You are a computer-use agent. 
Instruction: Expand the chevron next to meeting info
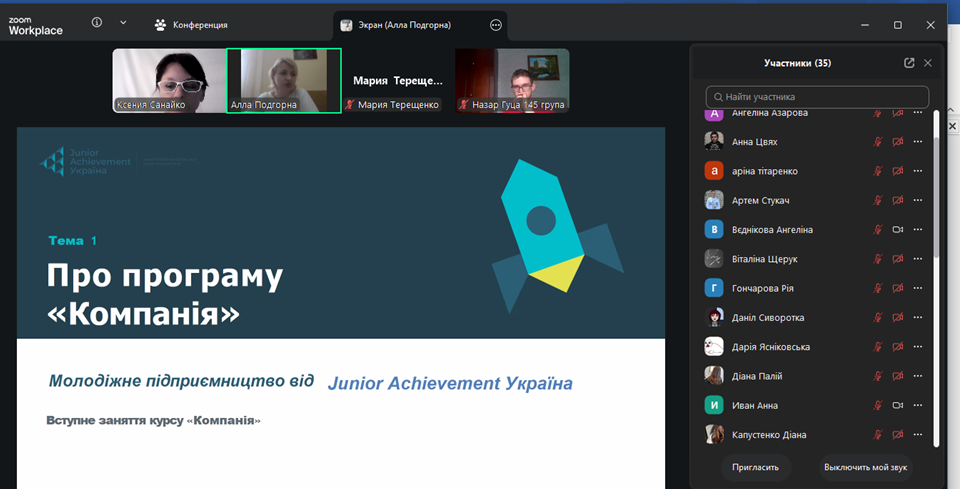coord(123,23)
